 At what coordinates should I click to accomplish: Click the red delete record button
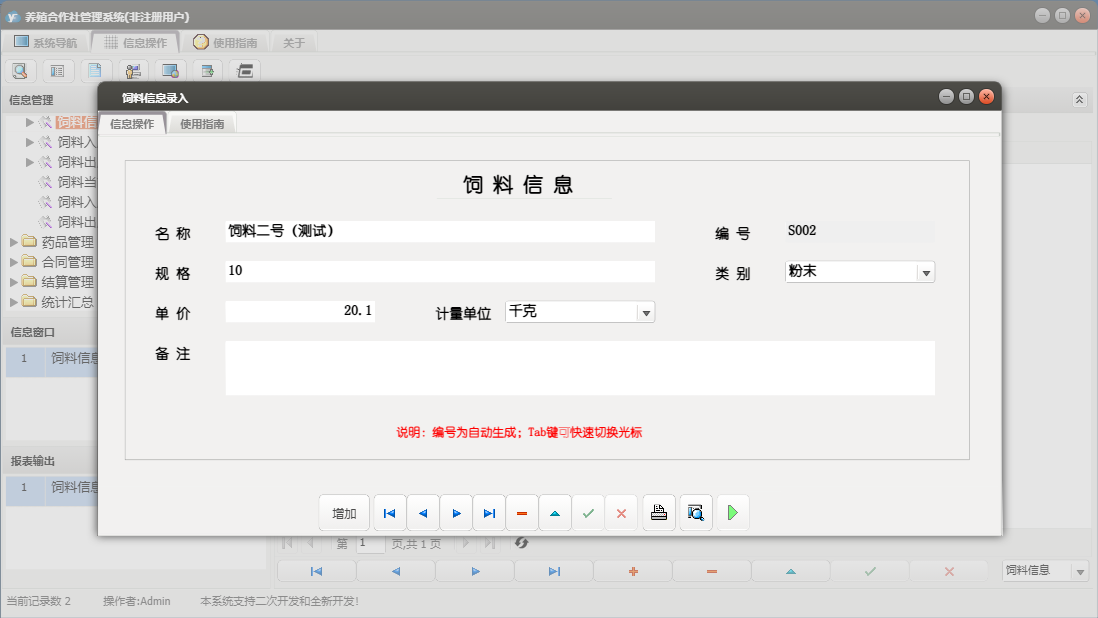(x=521, y=512)
